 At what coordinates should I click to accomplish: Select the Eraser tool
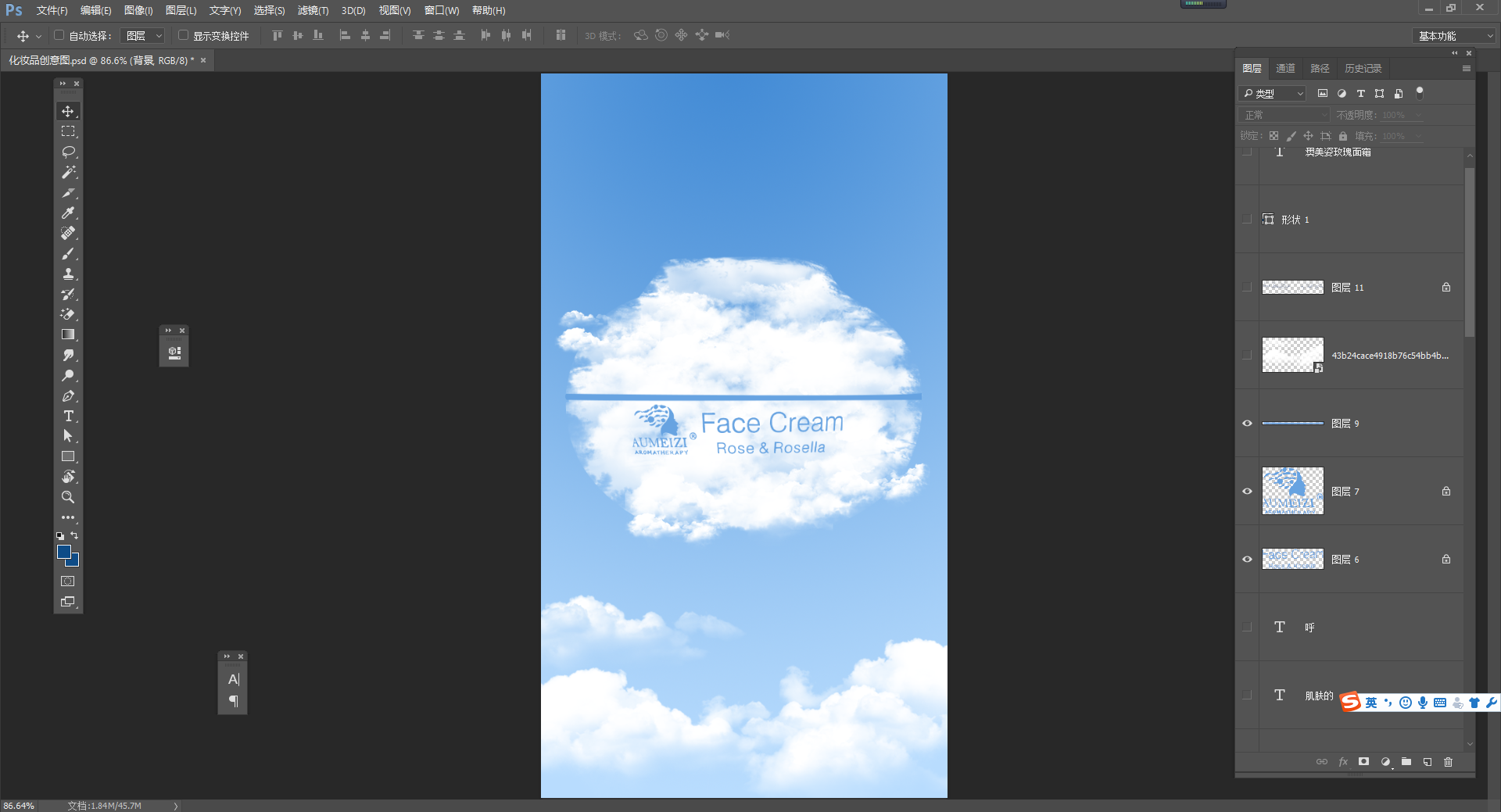[68, 314]
